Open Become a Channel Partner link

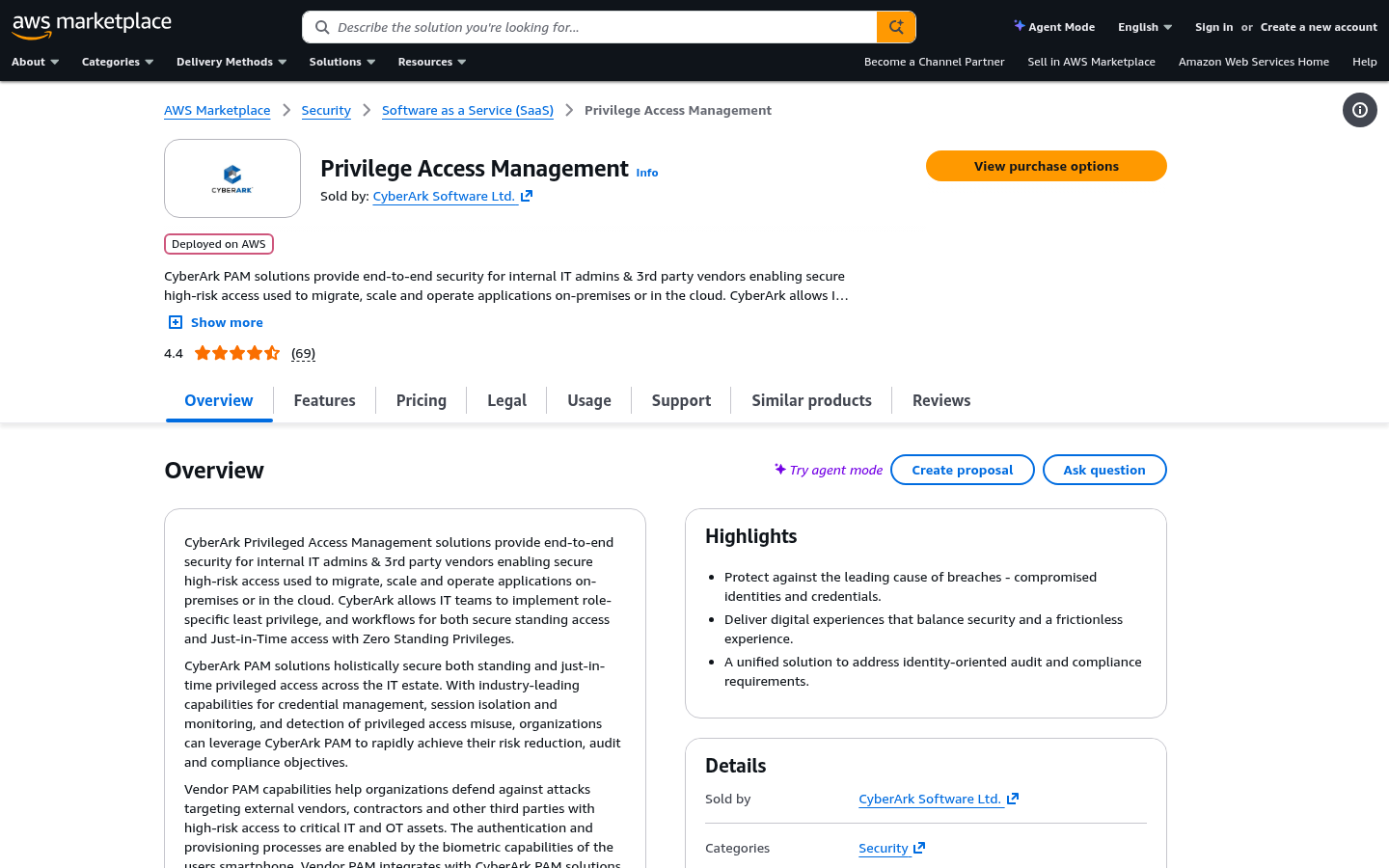[x=934, y=62]
